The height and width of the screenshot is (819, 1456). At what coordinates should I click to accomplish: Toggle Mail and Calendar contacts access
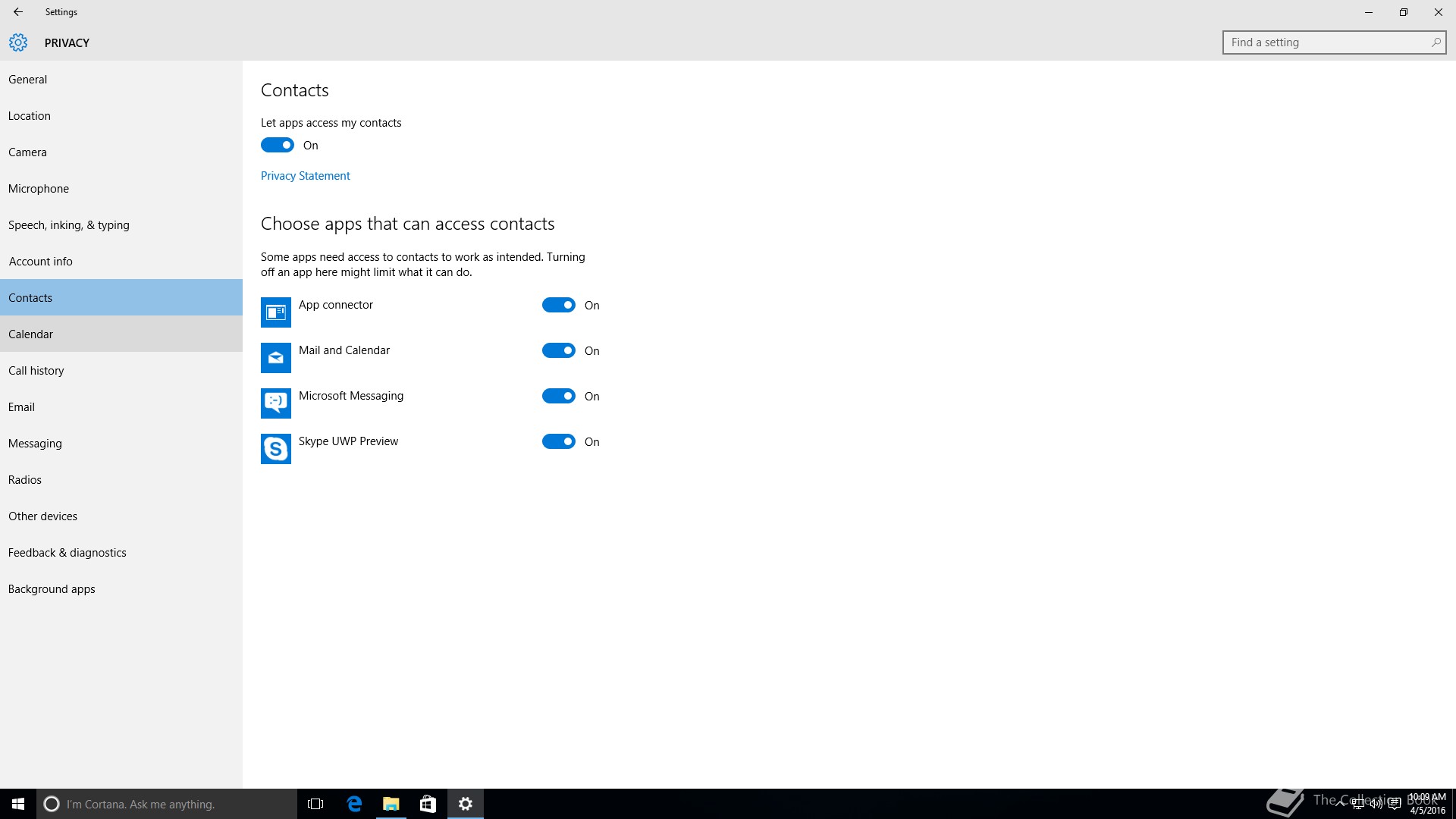[x=559, y=350]
